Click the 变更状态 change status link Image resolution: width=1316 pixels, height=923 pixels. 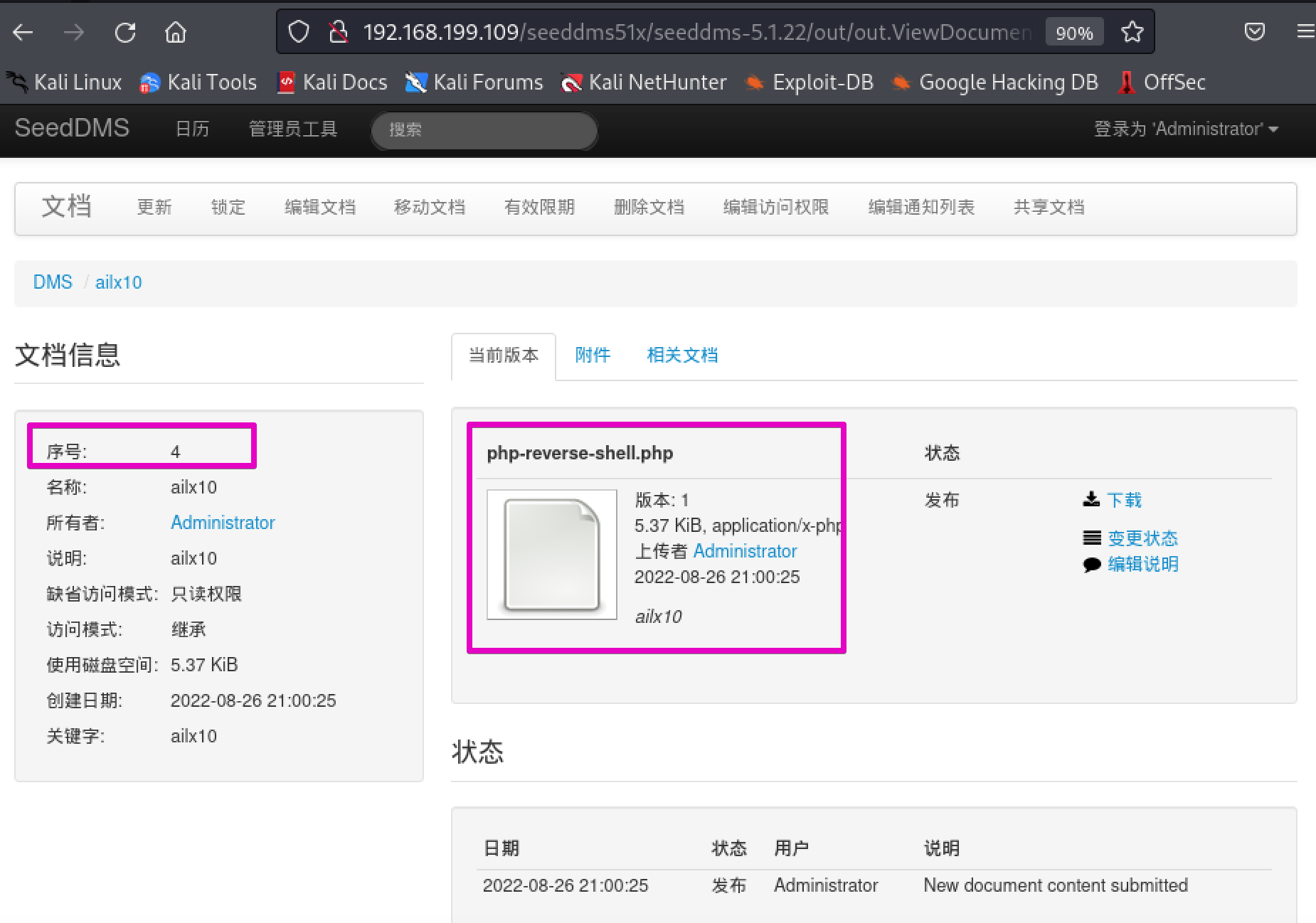pyautogui.click(x=1143, y=538)
